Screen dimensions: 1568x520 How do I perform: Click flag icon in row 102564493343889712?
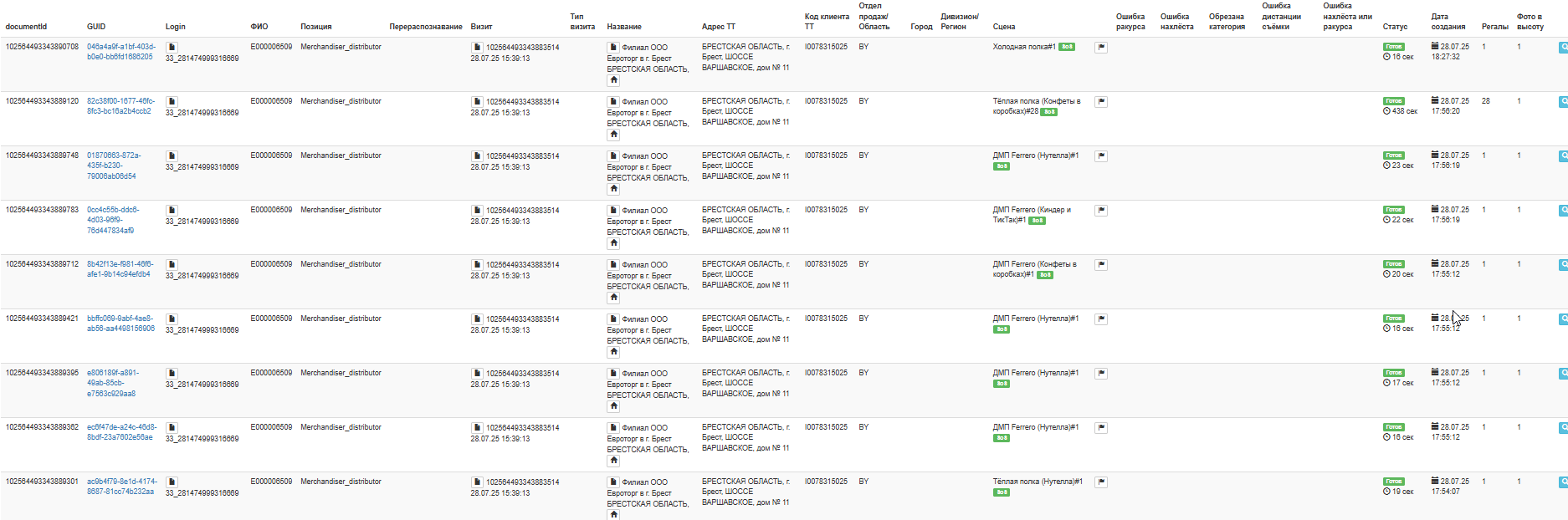pos(1101,265)
